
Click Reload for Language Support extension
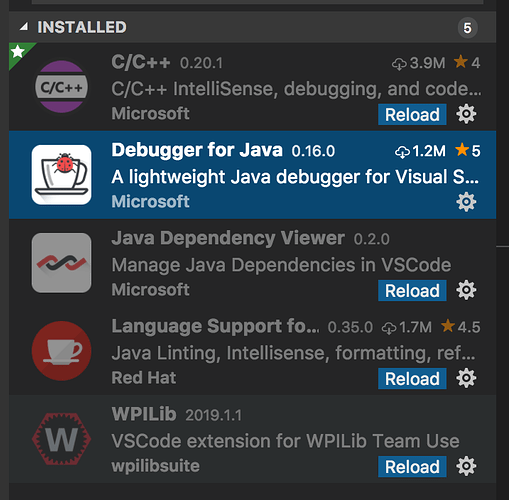412,379
